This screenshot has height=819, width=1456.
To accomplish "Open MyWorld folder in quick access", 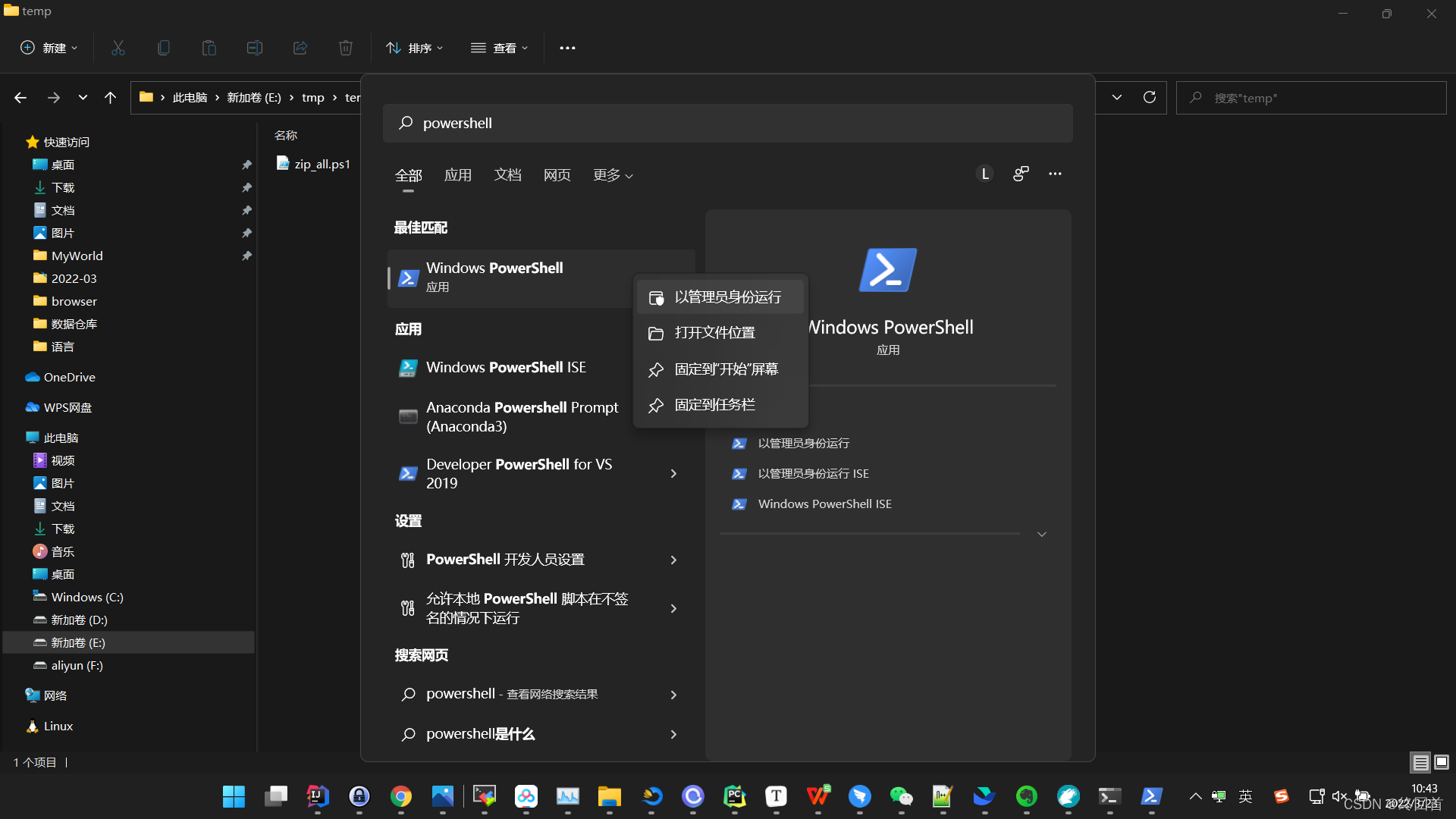I will (x=77, y=256).
